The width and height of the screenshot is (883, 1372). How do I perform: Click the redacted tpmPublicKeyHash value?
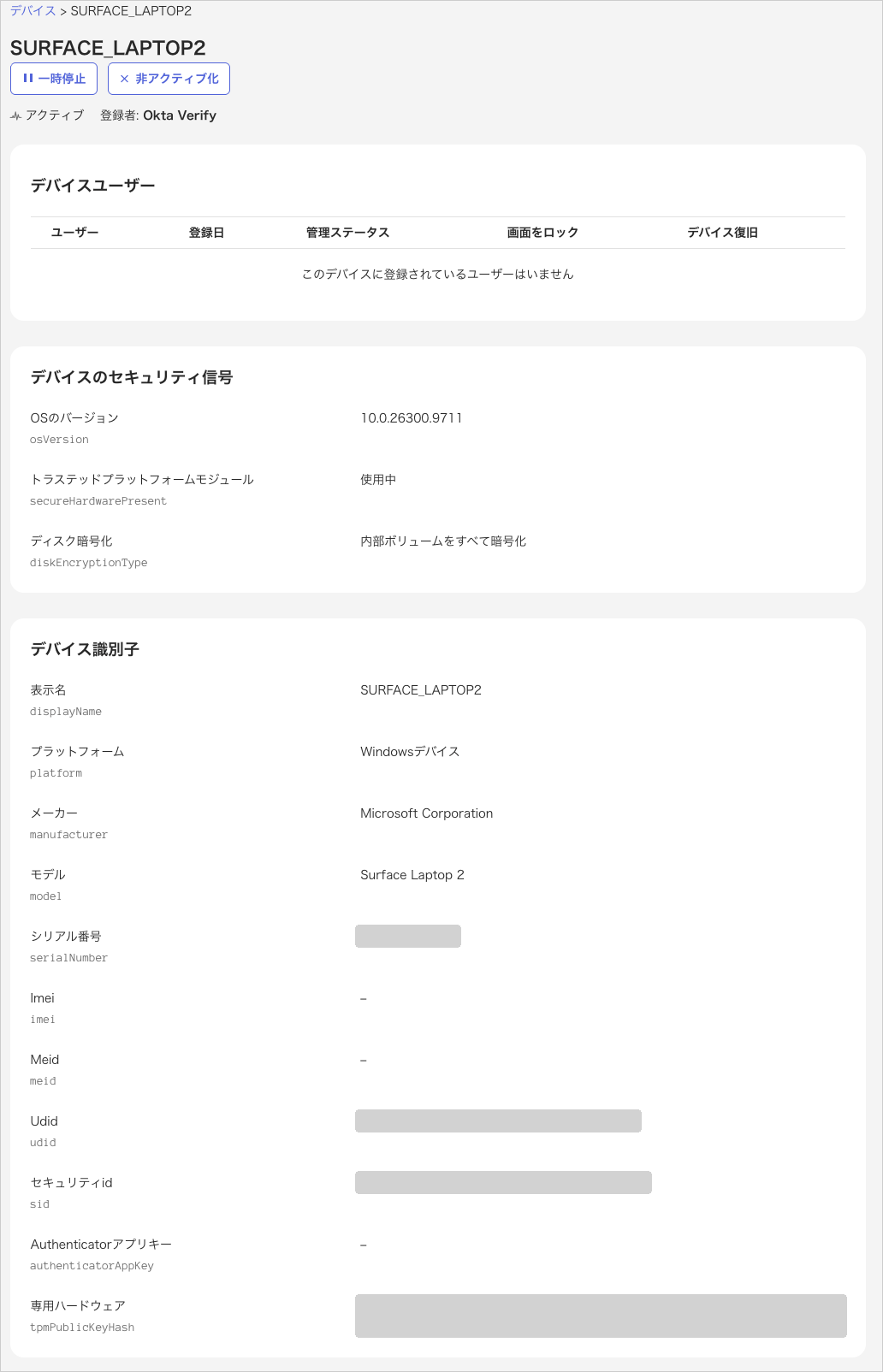(601, 1316)
